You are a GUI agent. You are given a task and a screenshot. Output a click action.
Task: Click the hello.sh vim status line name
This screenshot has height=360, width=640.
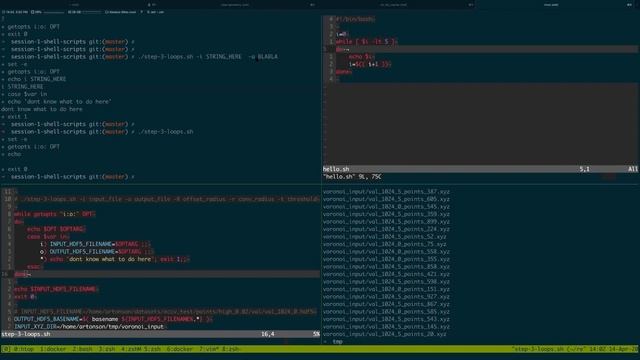click(x=336, y=169)
